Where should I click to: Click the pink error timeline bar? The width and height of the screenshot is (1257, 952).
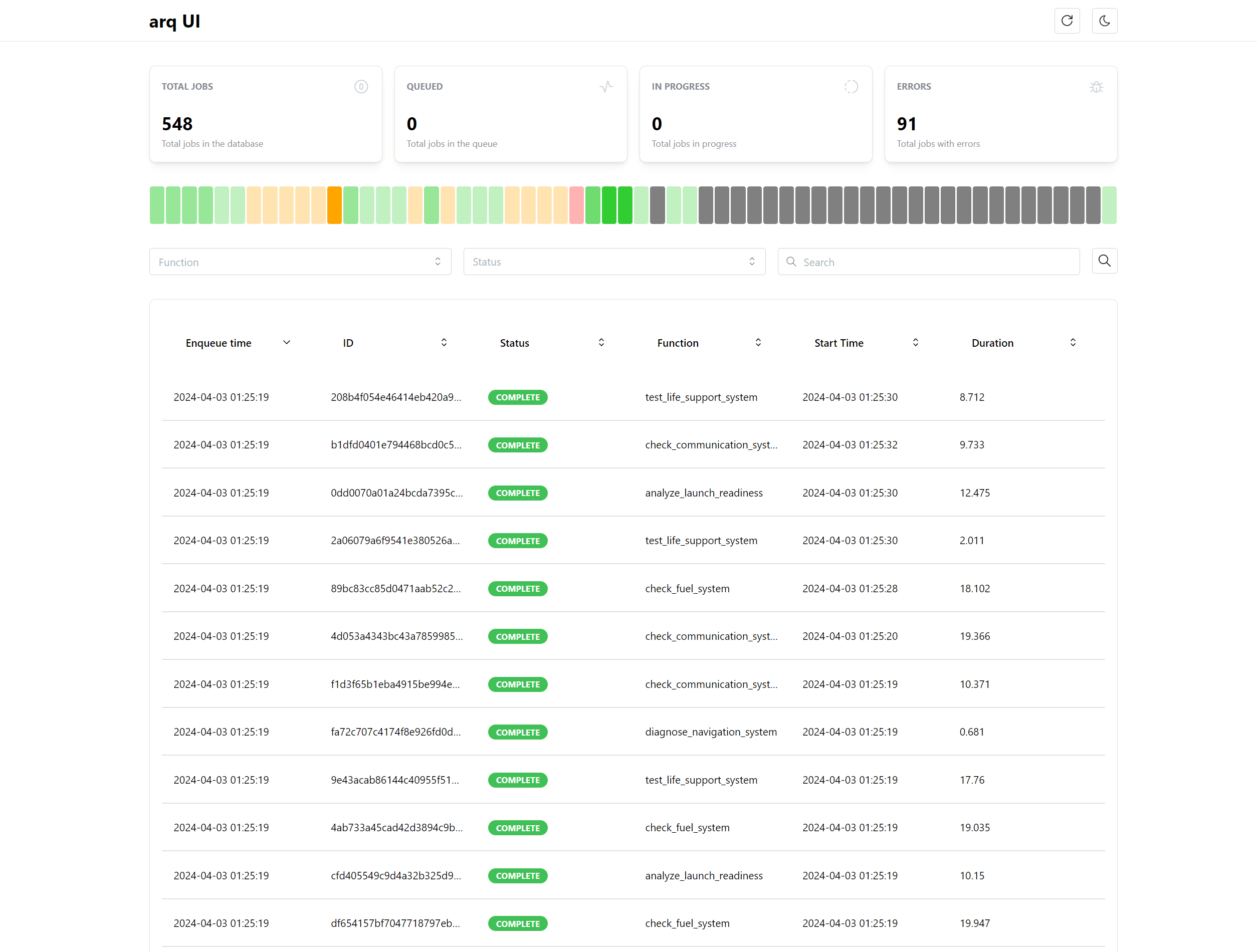click(576, 205)
